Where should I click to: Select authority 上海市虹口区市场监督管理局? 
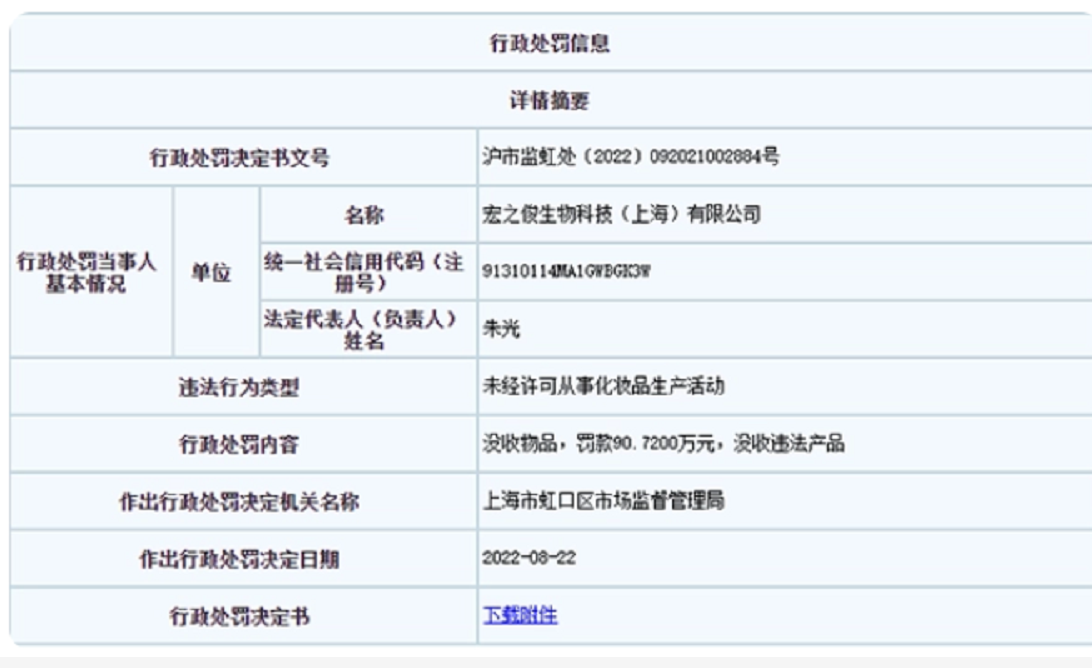[x=603, y=500]
